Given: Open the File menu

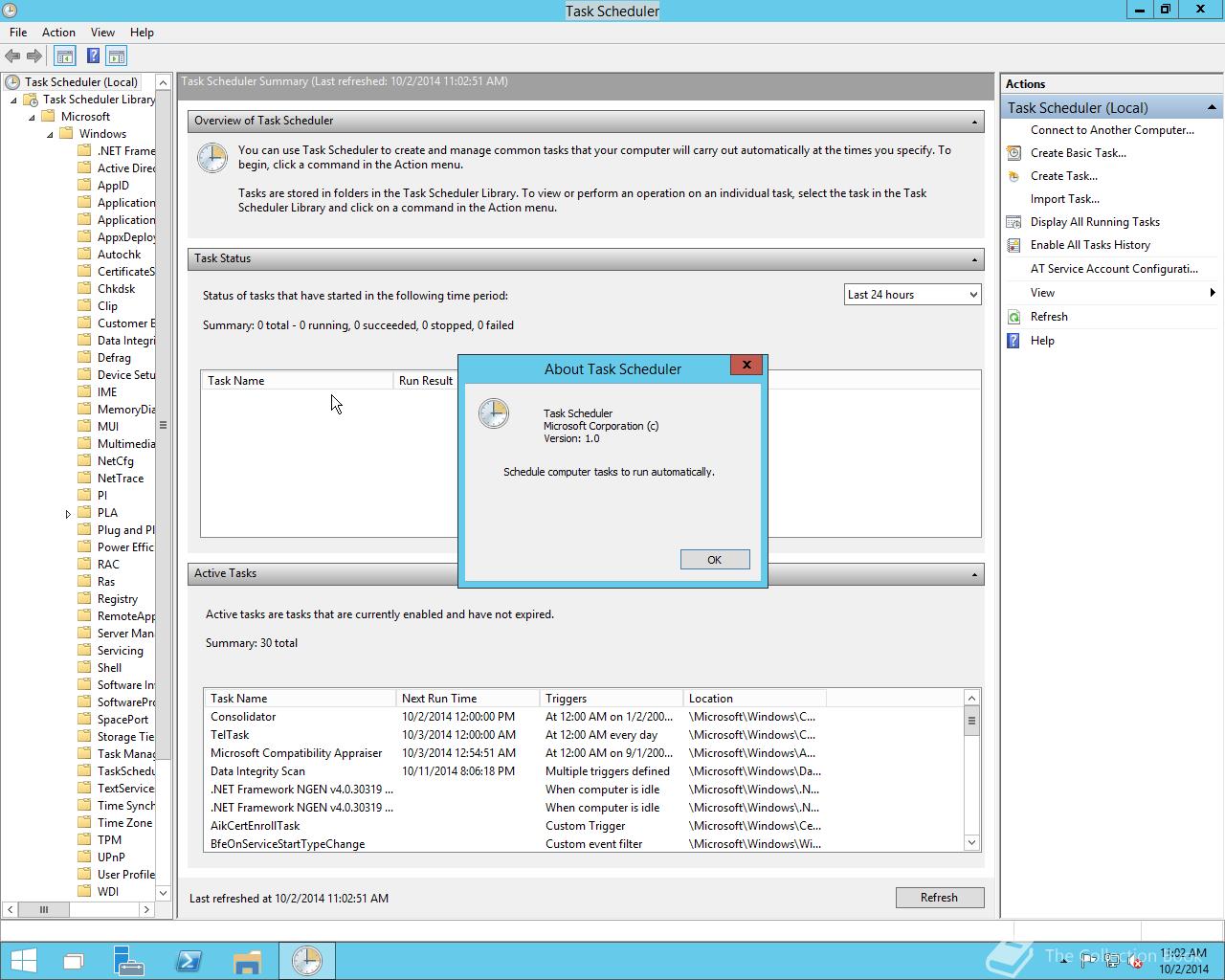Looking at the screenshot, I should 18,33.
